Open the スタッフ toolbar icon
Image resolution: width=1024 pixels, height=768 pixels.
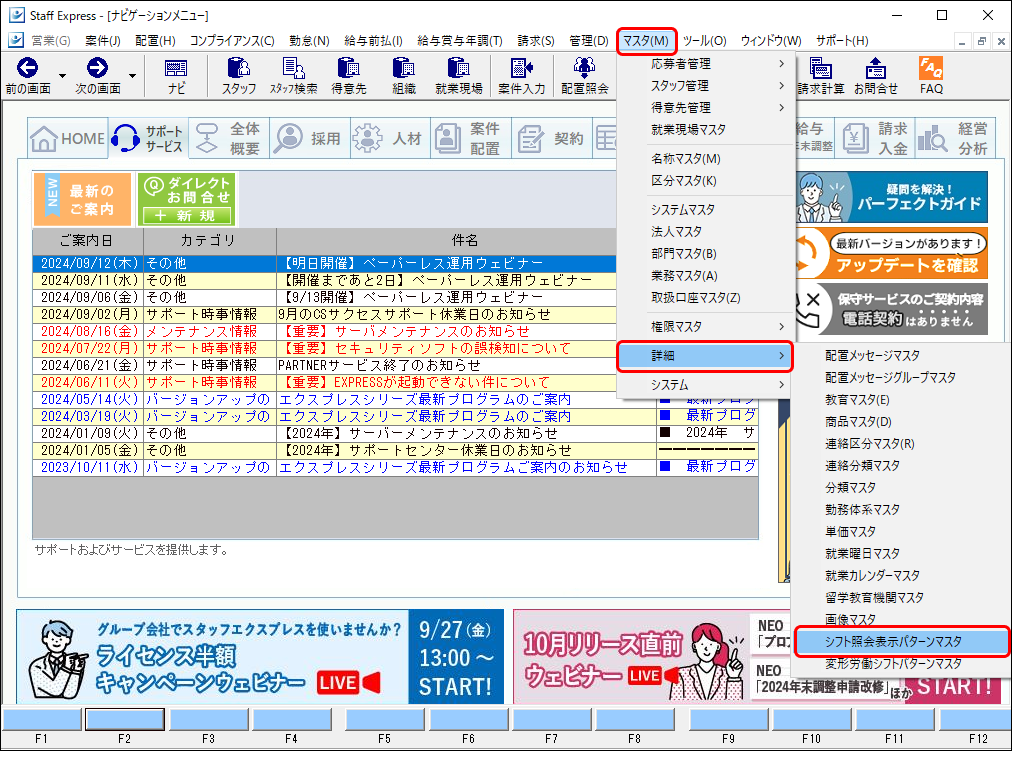click(238, 76)
